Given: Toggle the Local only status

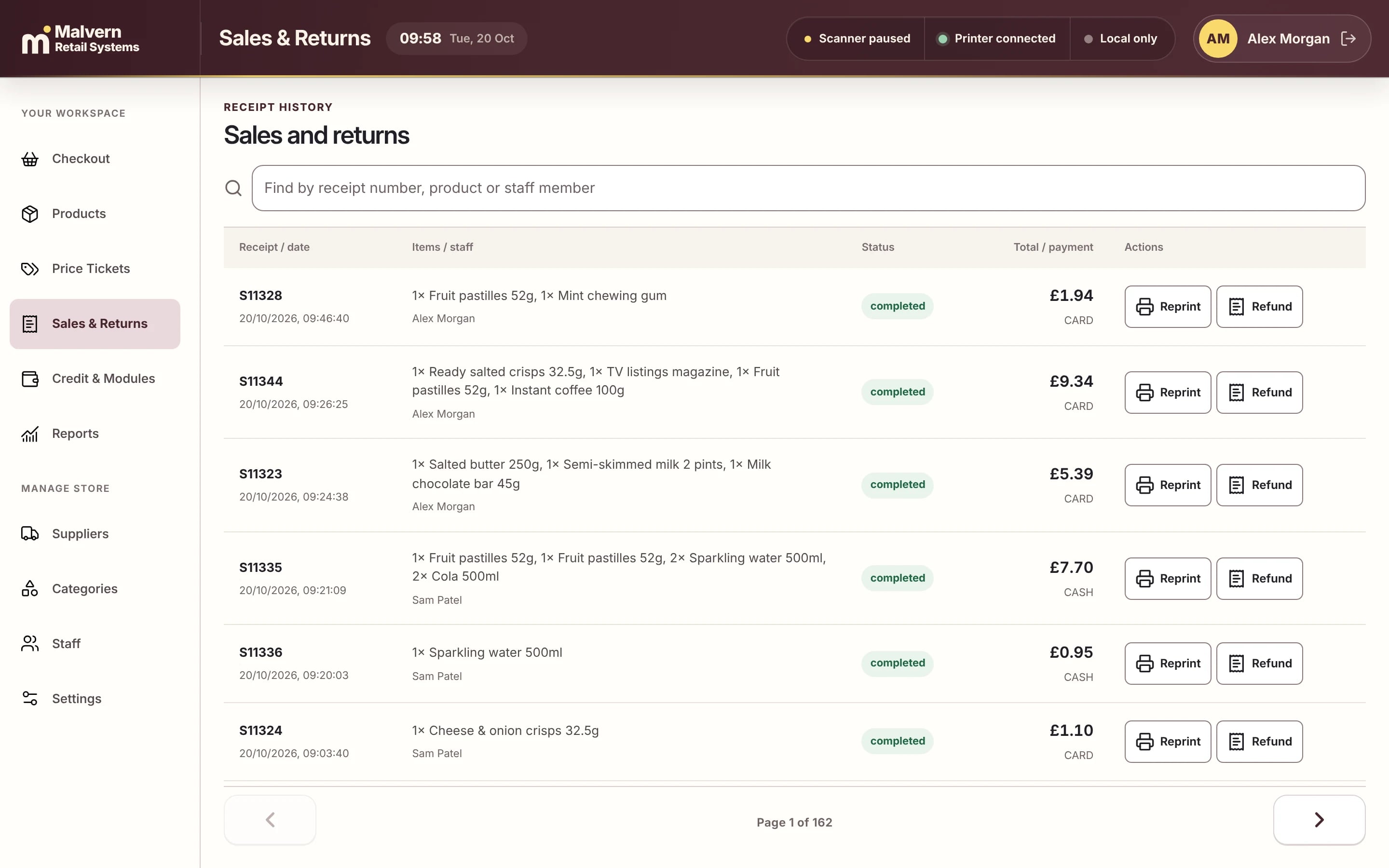Looking at the screenshot, I should tap(1121, 39).
